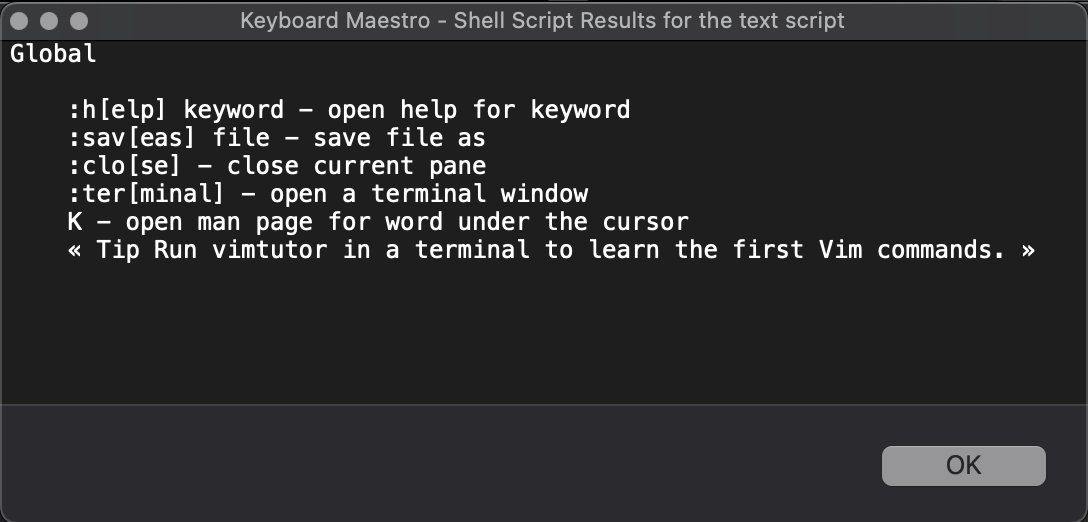
Task: Click the middle gray minimize window button
Action: point(49,21)
